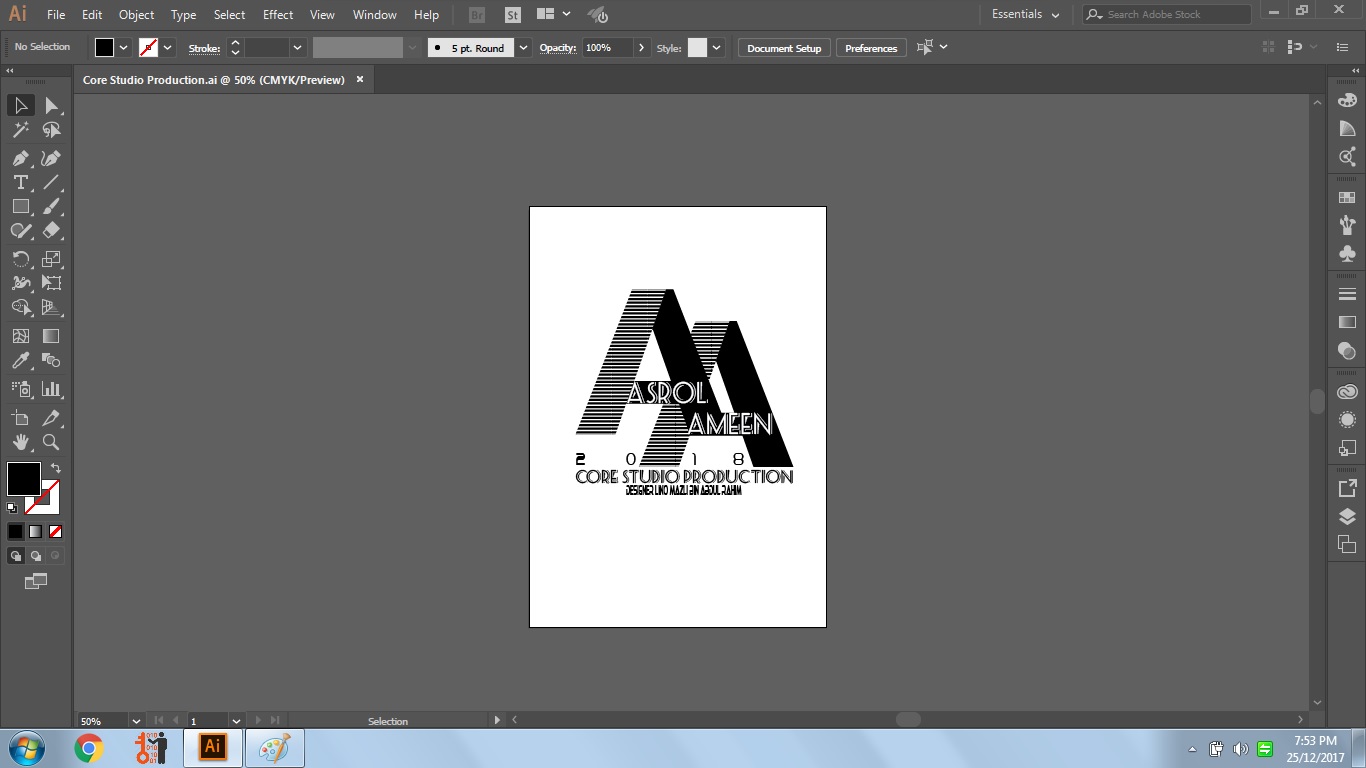Image resolution: width=1366 pixels, height=768 pixels.
Task: Open the artboard navigation dropdown
Action: point(237,720)
